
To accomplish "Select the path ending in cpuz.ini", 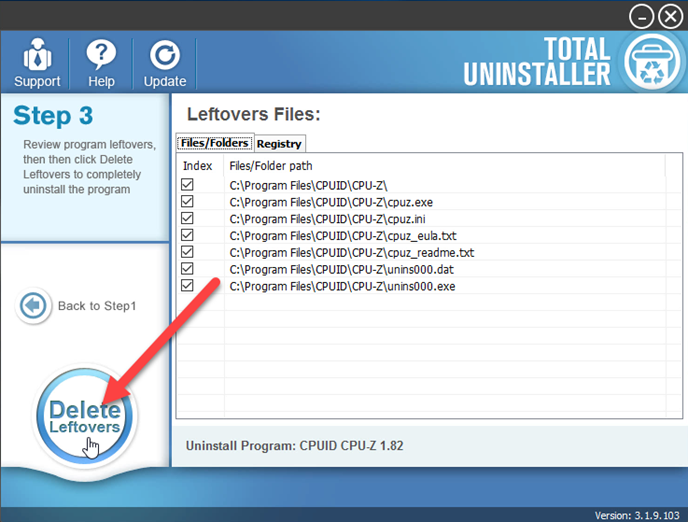I will (327, 219).
